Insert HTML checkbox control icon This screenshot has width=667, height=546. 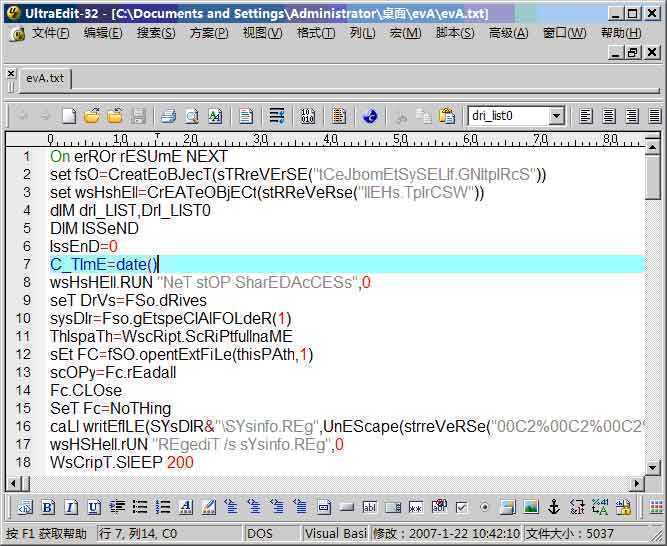[x=462, y=507]
